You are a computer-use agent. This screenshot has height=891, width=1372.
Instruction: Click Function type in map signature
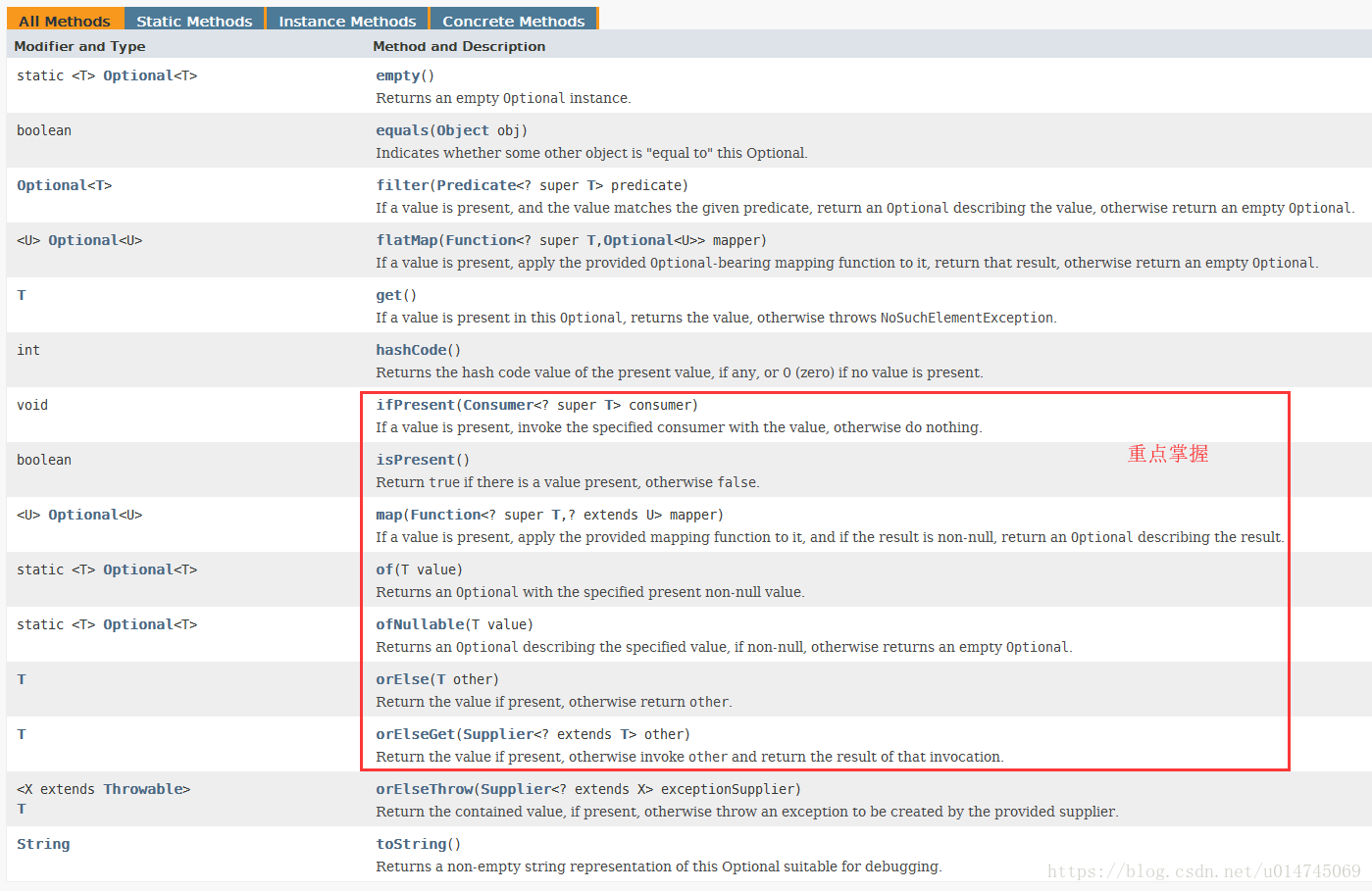[x=445, y=515]
